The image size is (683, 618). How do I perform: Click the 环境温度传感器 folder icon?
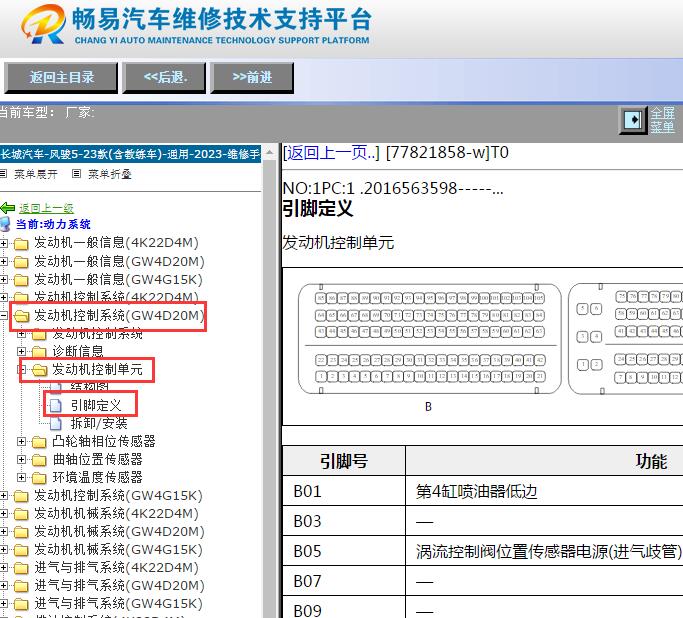coord(39,478)
